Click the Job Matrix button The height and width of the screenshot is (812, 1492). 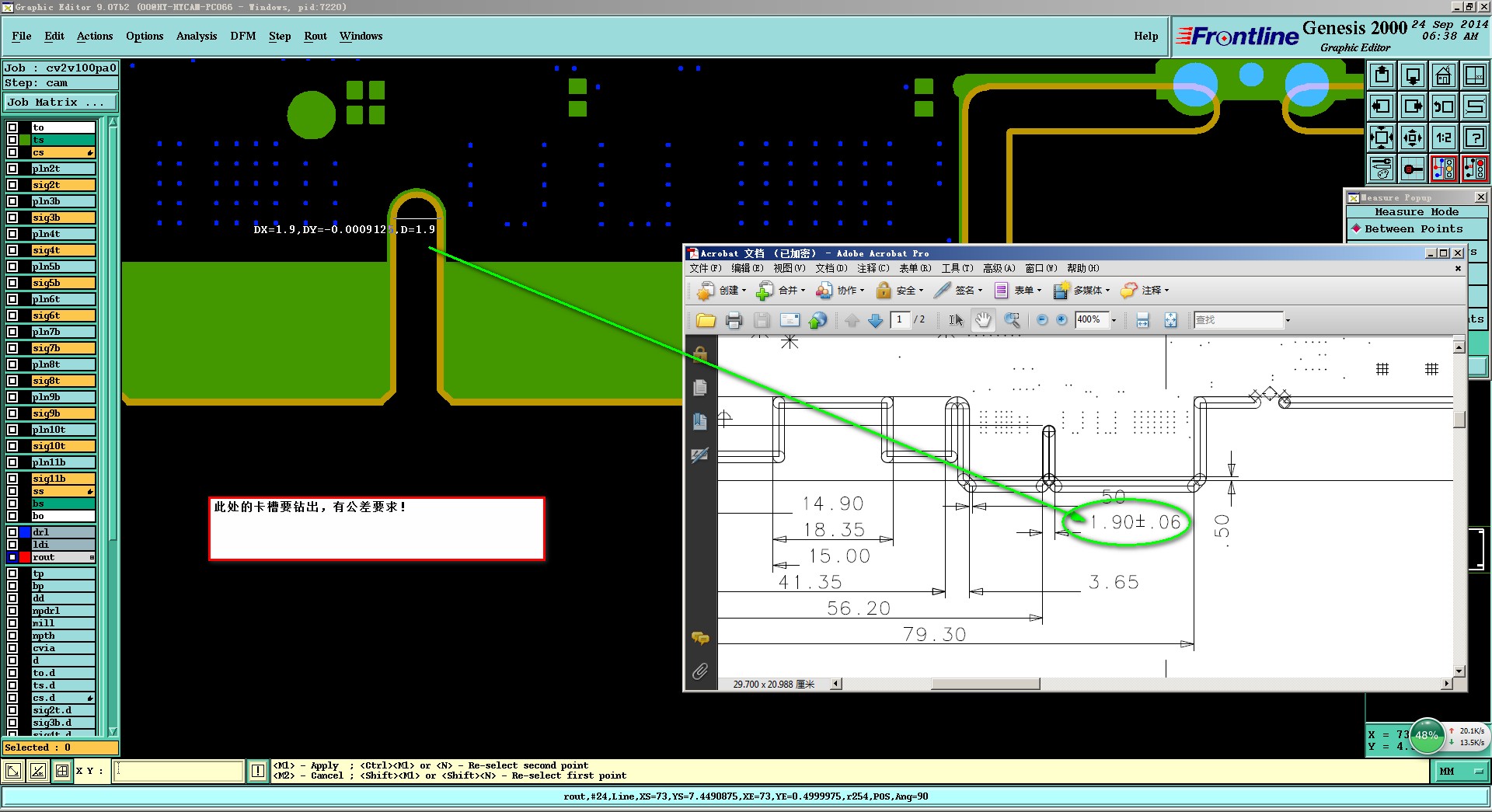click(61, 103)
